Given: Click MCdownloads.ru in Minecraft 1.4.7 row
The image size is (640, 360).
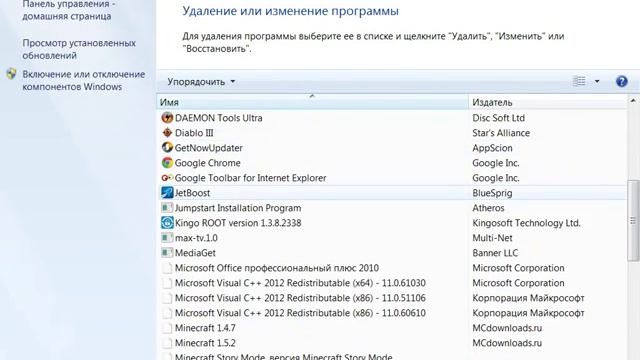Looking at the screenshot, I should coord(507,328).
